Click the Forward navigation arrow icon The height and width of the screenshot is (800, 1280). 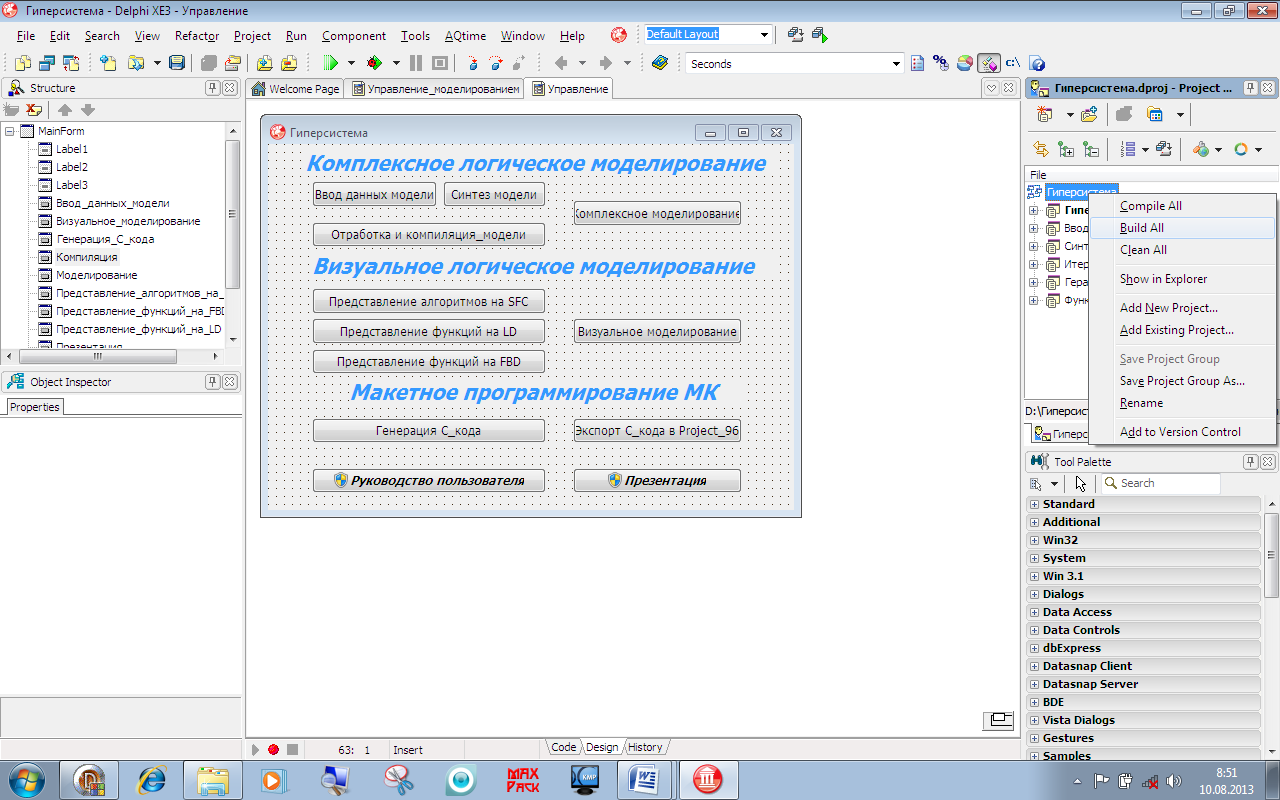click(605, 63)
